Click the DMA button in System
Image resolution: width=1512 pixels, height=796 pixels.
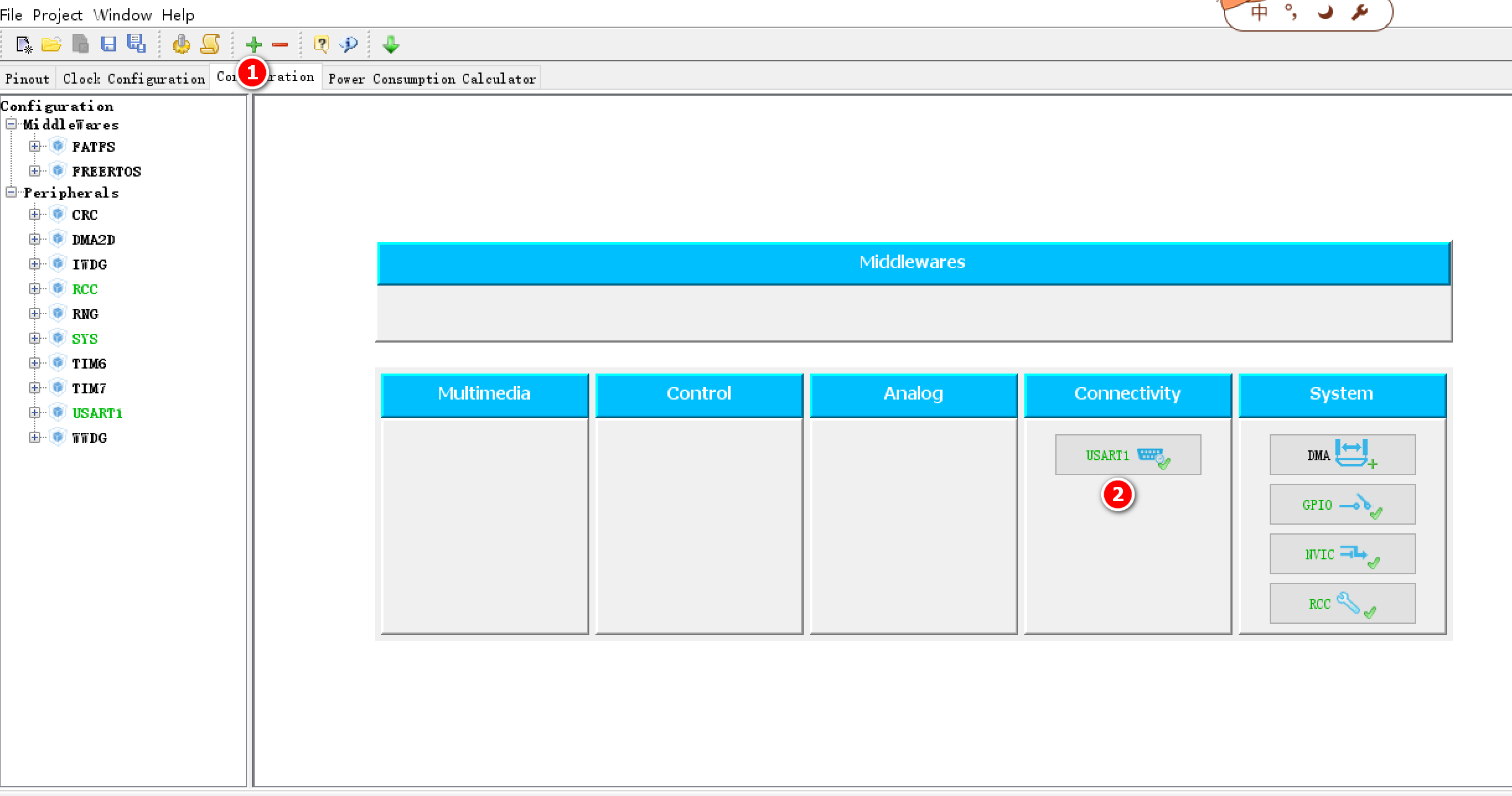(1342, 455)
